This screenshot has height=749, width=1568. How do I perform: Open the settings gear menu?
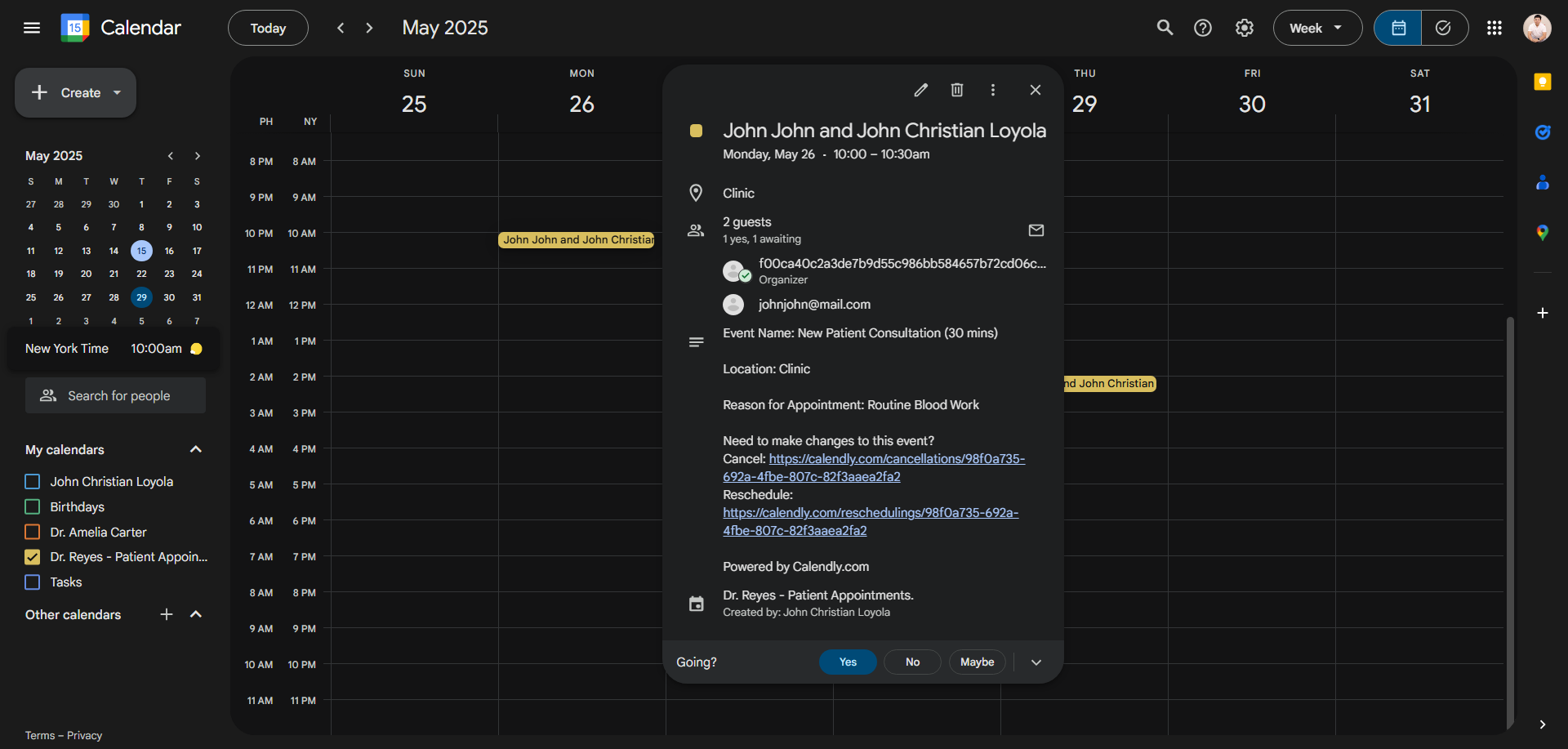[1244, 28]
